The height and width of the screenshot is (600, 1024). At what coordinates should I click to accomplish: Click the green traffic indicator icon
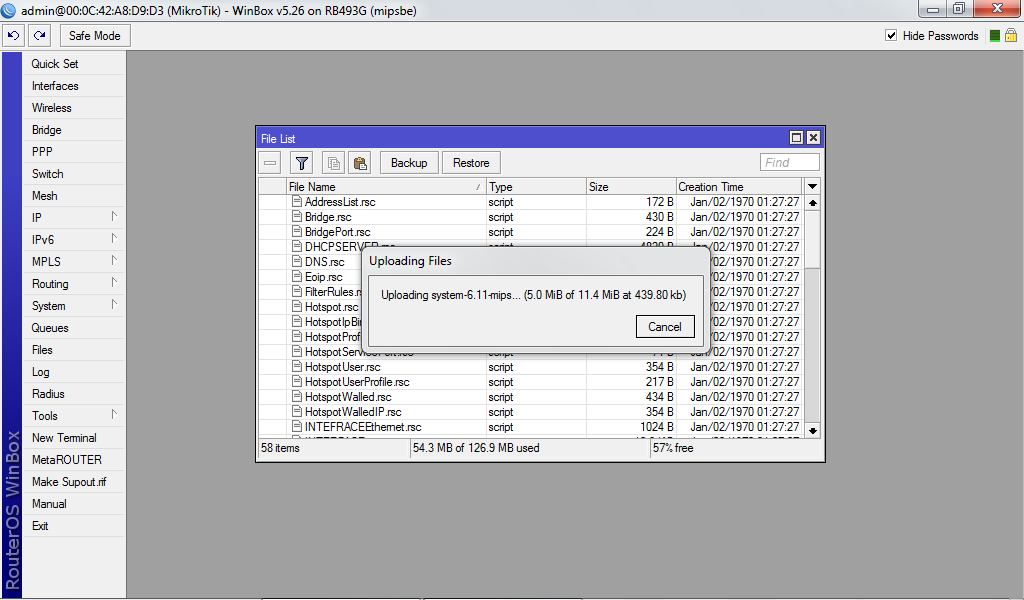pos(995,36)
